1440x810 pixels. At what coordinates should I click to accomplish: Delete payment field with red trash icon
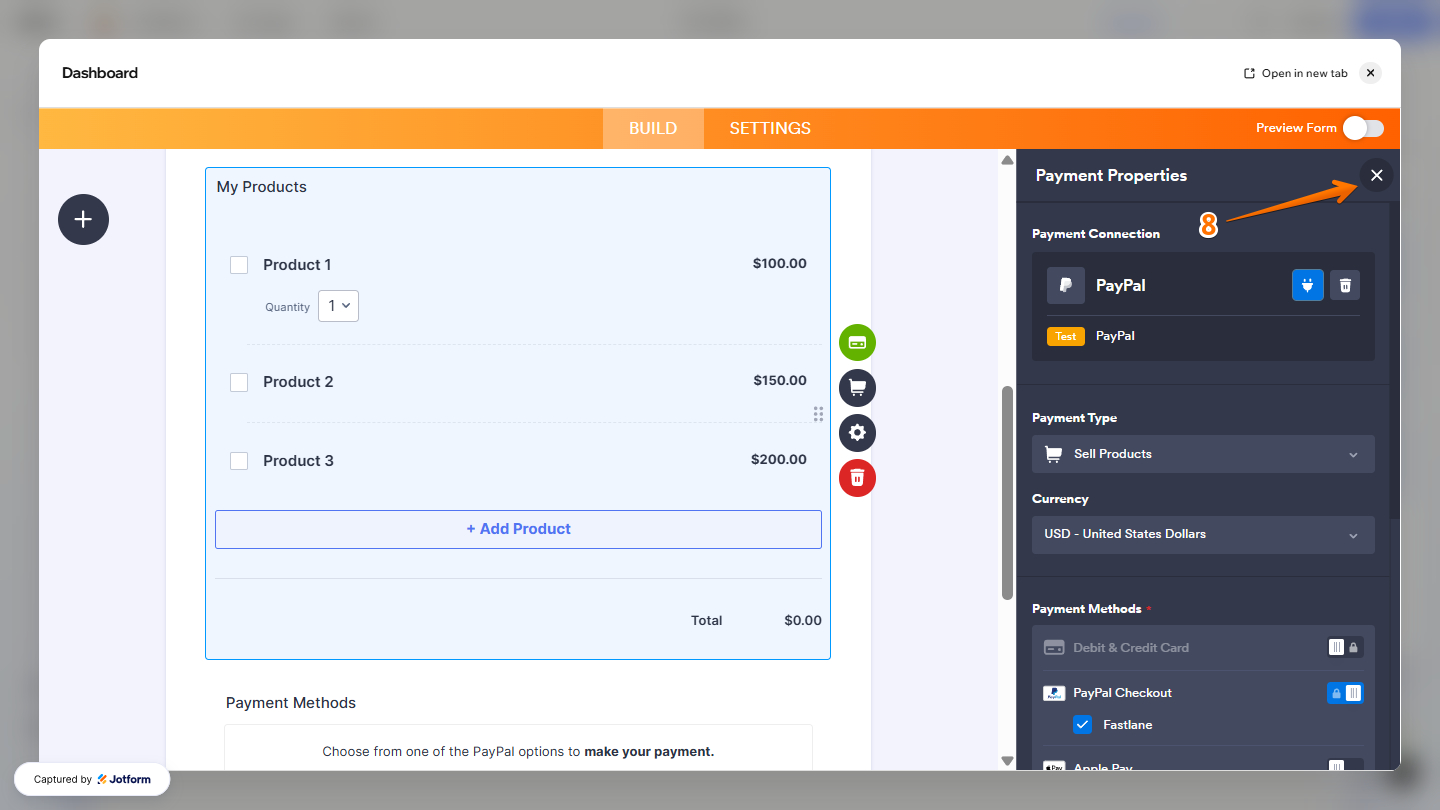[857, 478]
